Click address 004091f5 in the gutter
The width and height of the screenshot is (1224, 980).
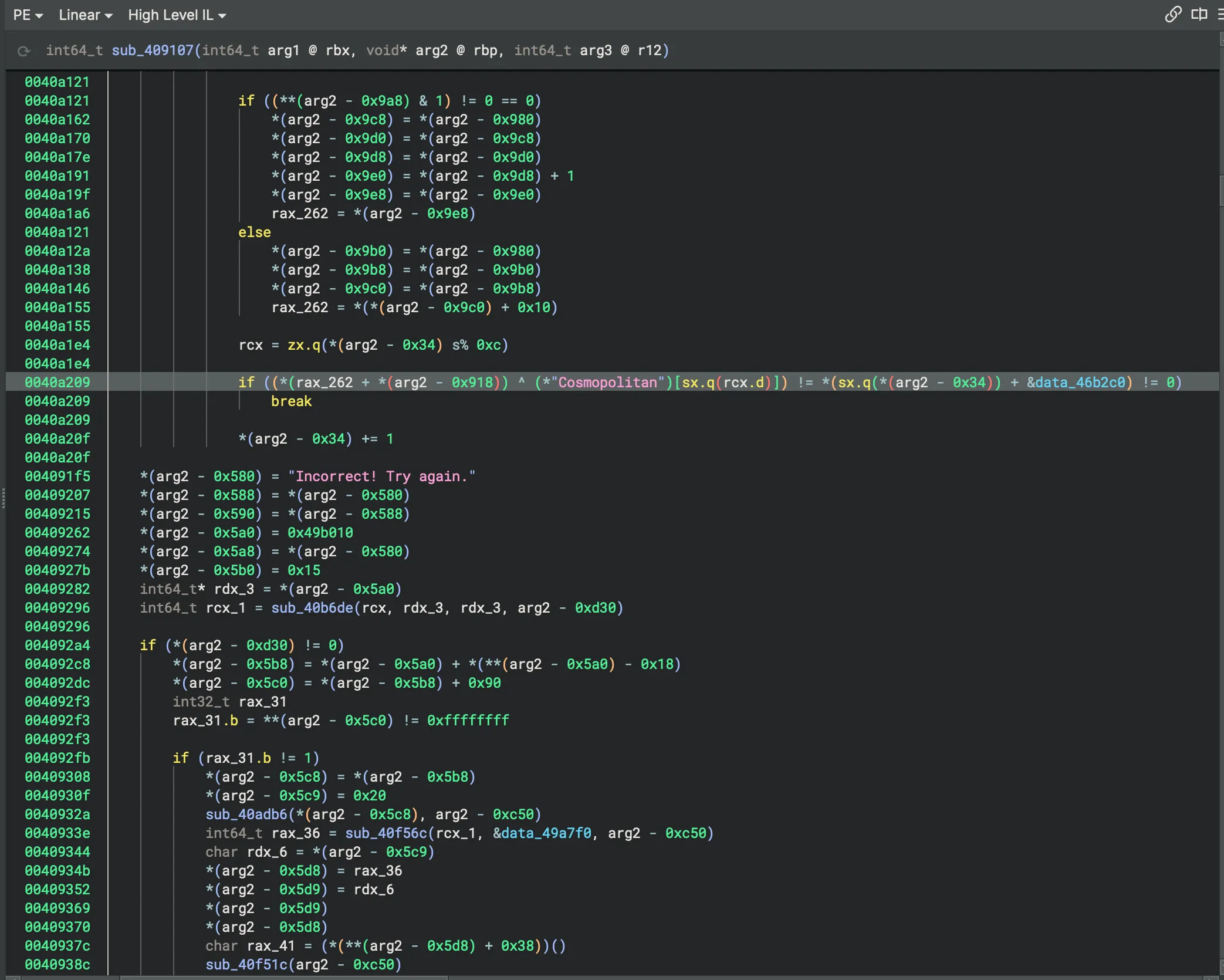coord(58,477)
